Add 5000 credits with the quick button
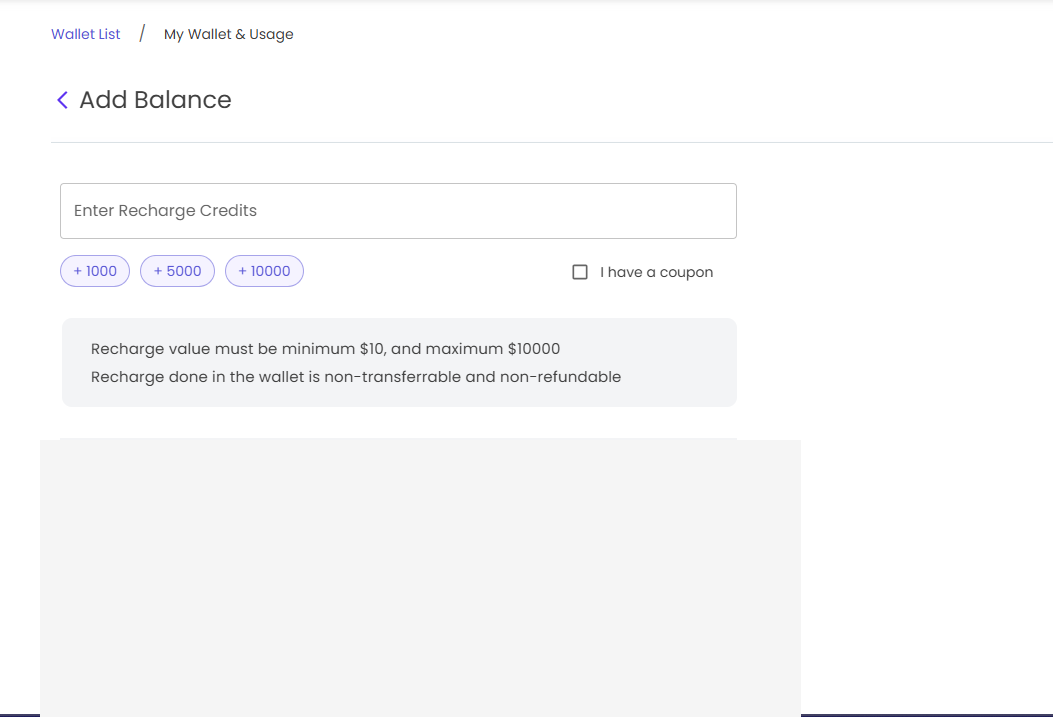This screenshot has width=1053, height=717. tap(177, 271)
